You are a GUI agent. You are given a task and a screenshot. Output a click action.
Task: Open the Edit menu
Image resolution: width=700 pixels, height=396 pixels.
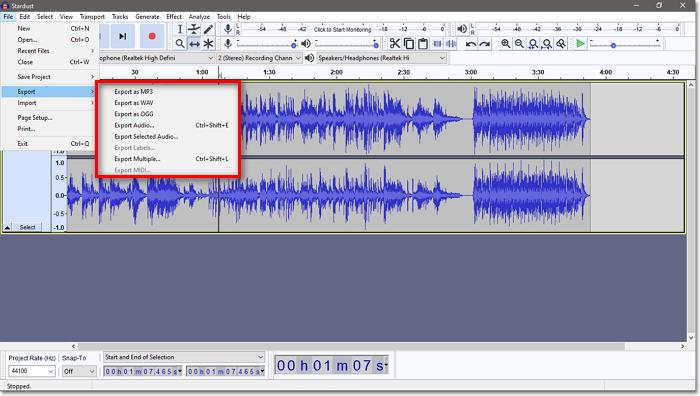[25, 17]
